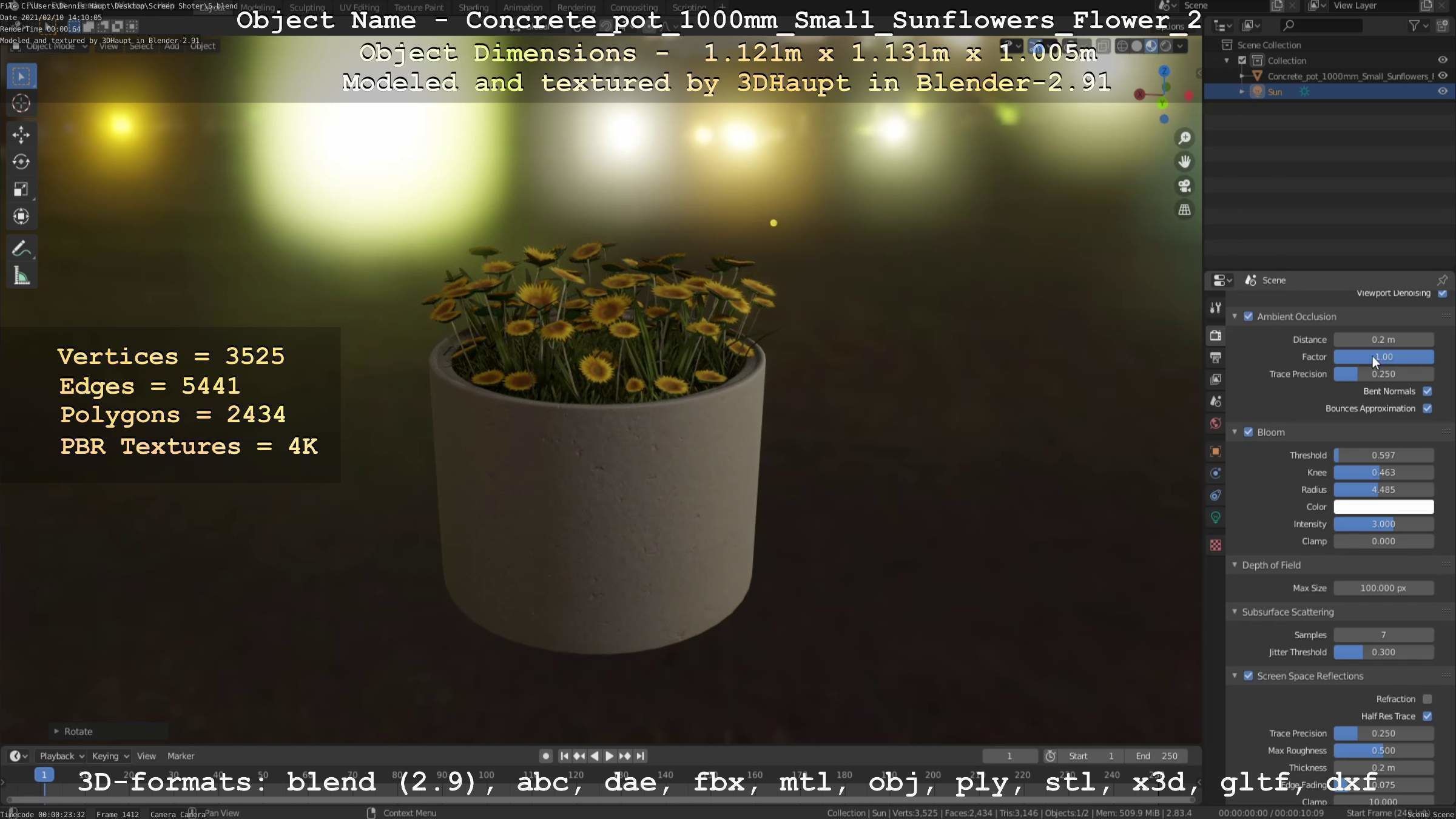Image resolution: width=1456 pixels, height=819 pixels.
Task: Play the animation in reverse
Action: click(595, 756)
